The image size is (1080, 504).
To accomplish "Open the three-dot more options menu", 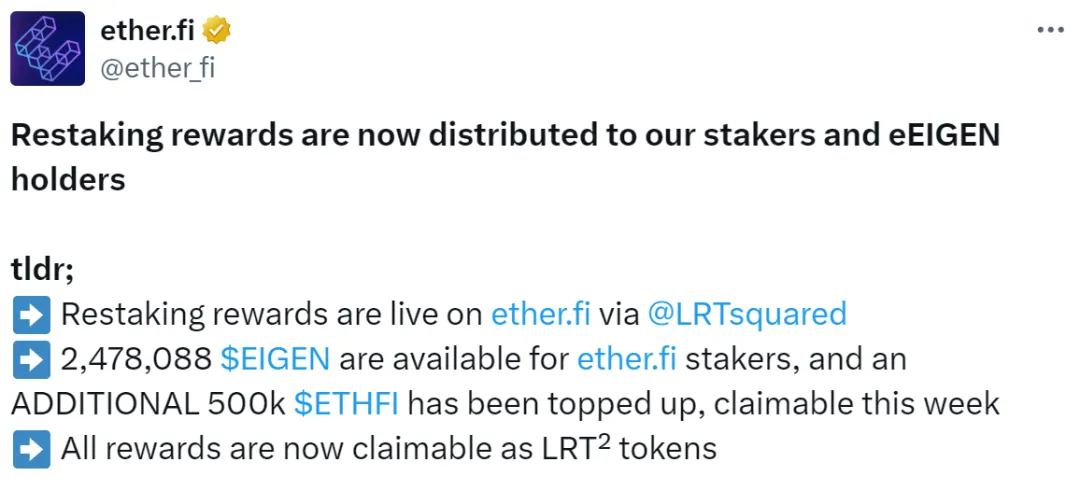I will point(1050,30).
